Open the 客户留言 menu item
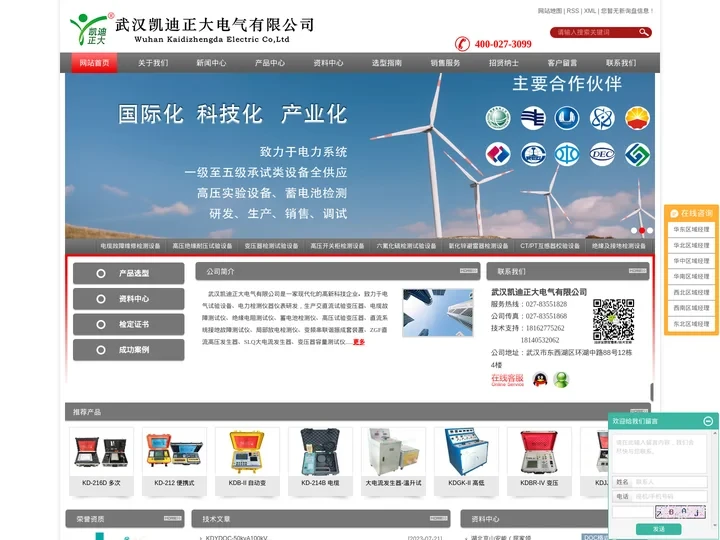This screenshot has height=540, width=720. coord(562,63)
